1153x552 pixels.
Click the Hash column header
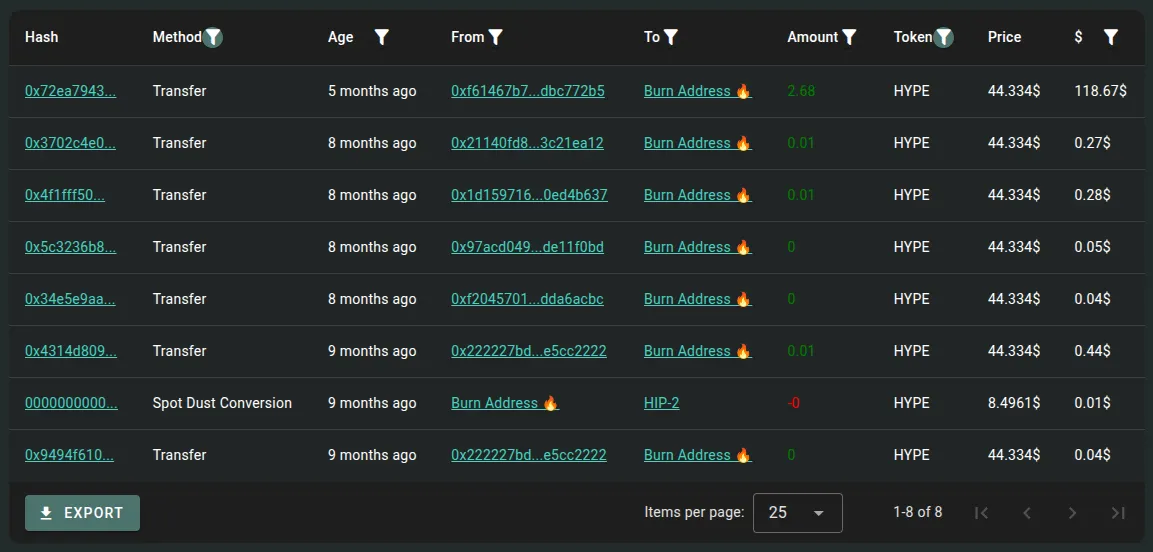[x=41, y=37]
